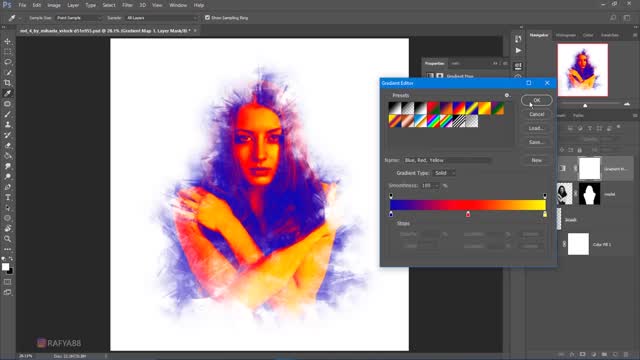
Task: Select the Brush tool
Action: click(x=7, y=114)
